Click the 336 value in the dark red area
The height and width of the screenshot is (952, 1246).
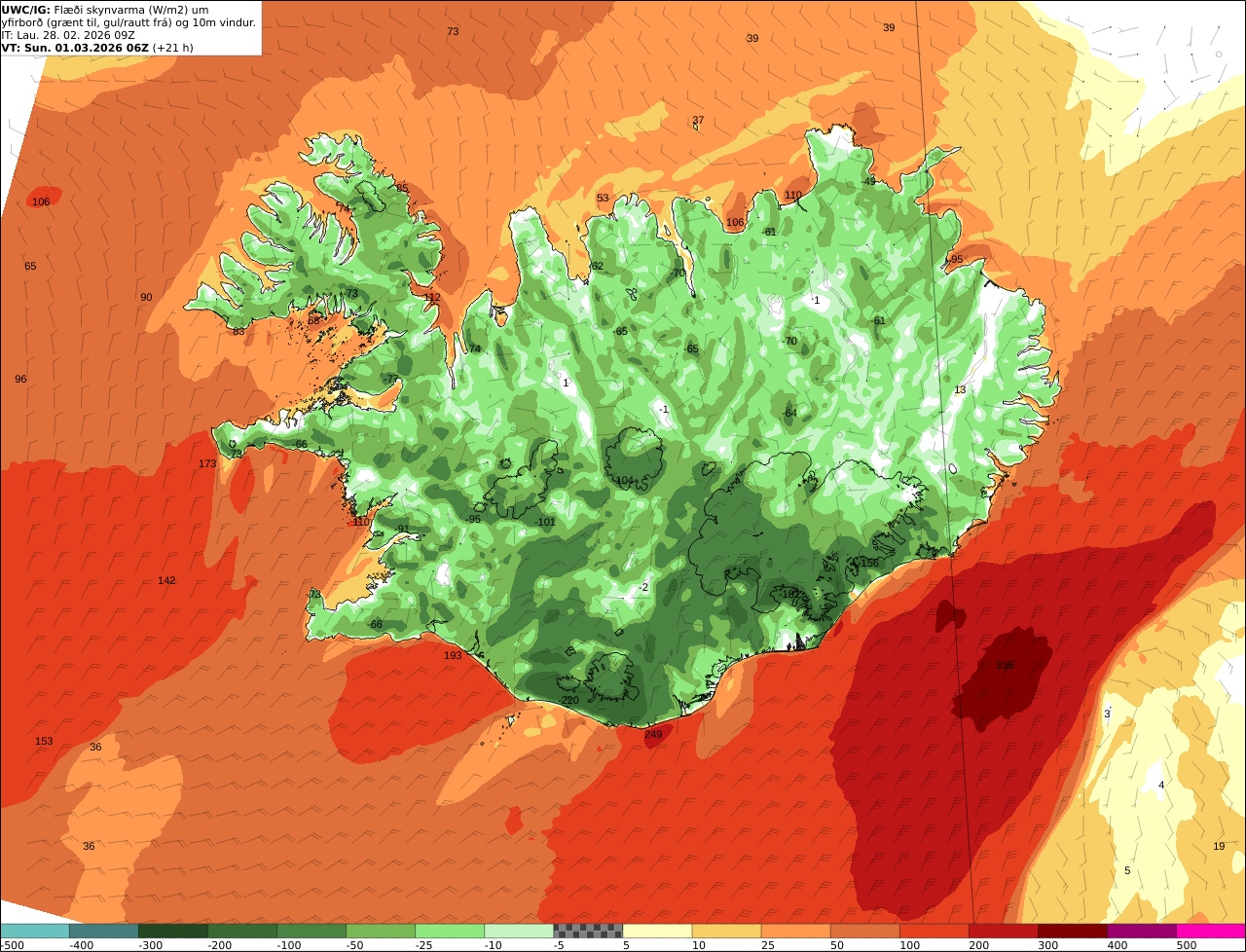tap(1006, 666)
